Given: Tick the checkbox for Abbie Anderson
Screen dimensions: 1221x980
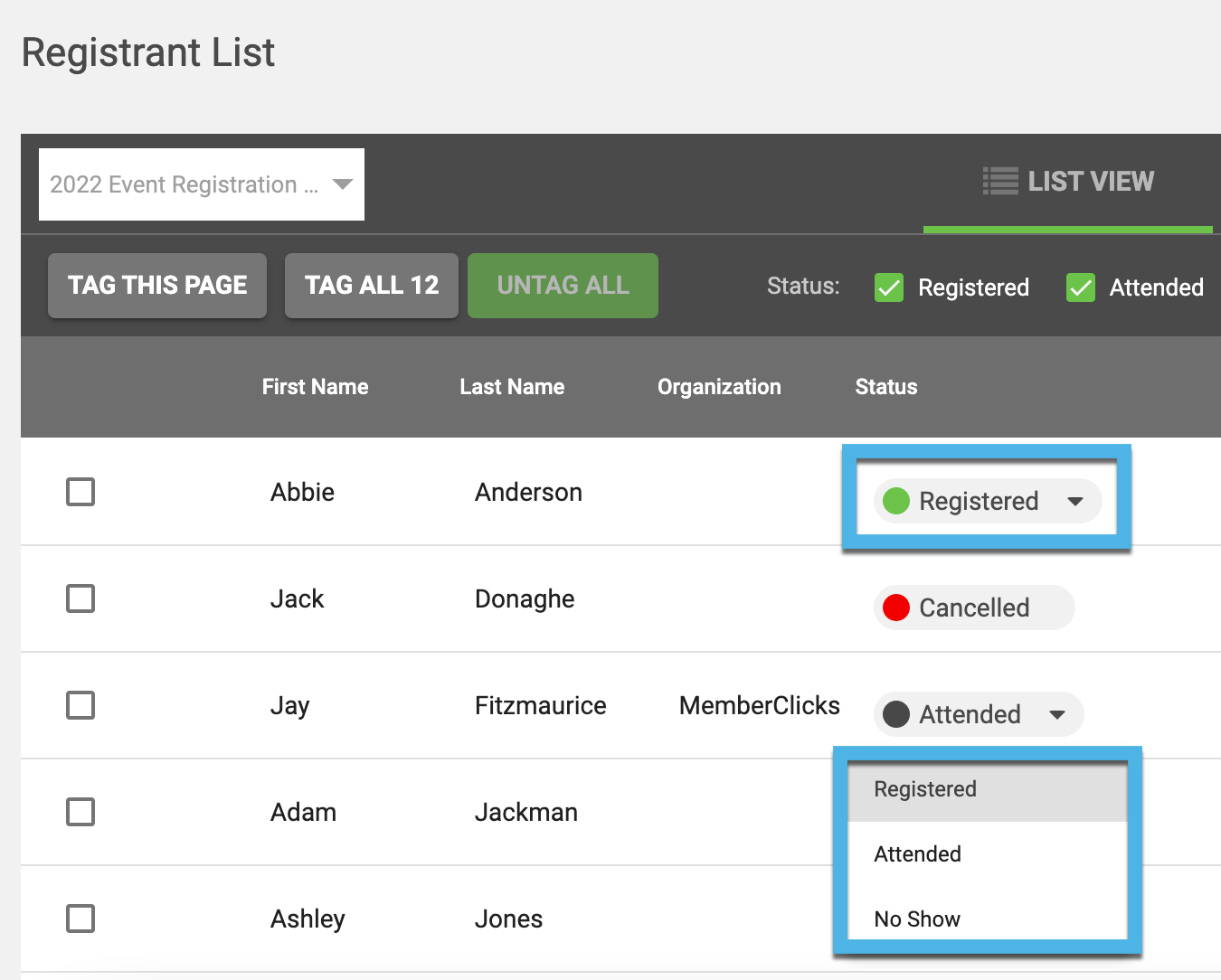Looking at the screenshot, I should (80, 492).
